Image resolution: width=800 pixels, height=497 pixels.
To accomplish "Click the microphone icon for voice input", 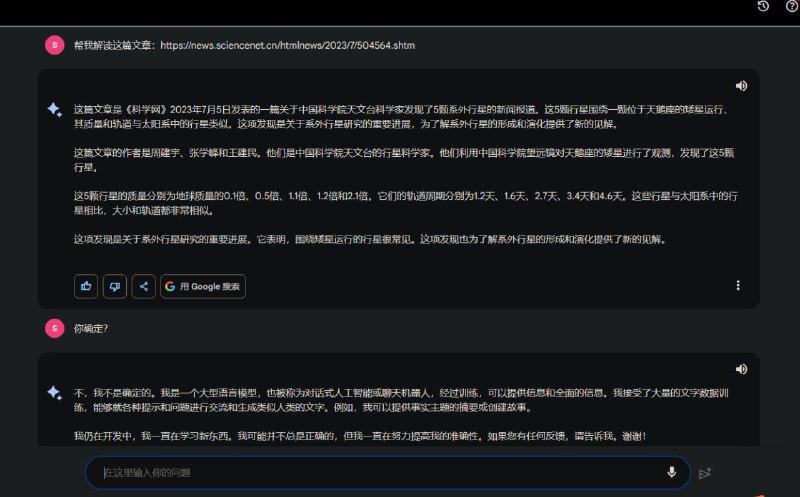I will tap(671, 472).
